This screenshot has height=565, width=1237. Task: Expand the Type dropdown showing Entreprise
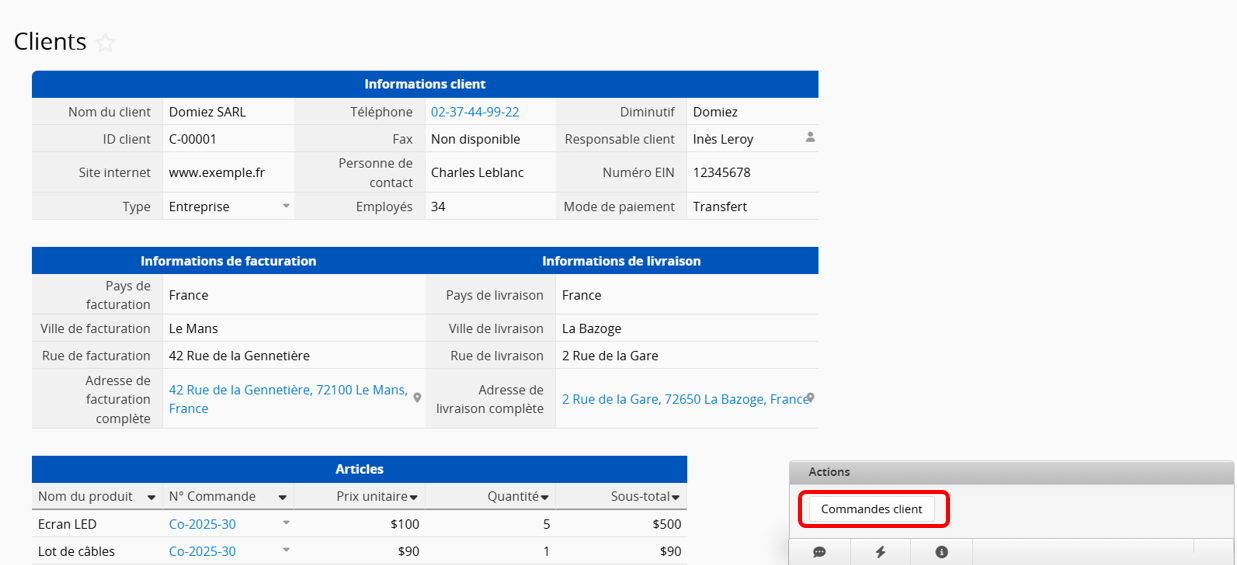(x=286, y=206)
